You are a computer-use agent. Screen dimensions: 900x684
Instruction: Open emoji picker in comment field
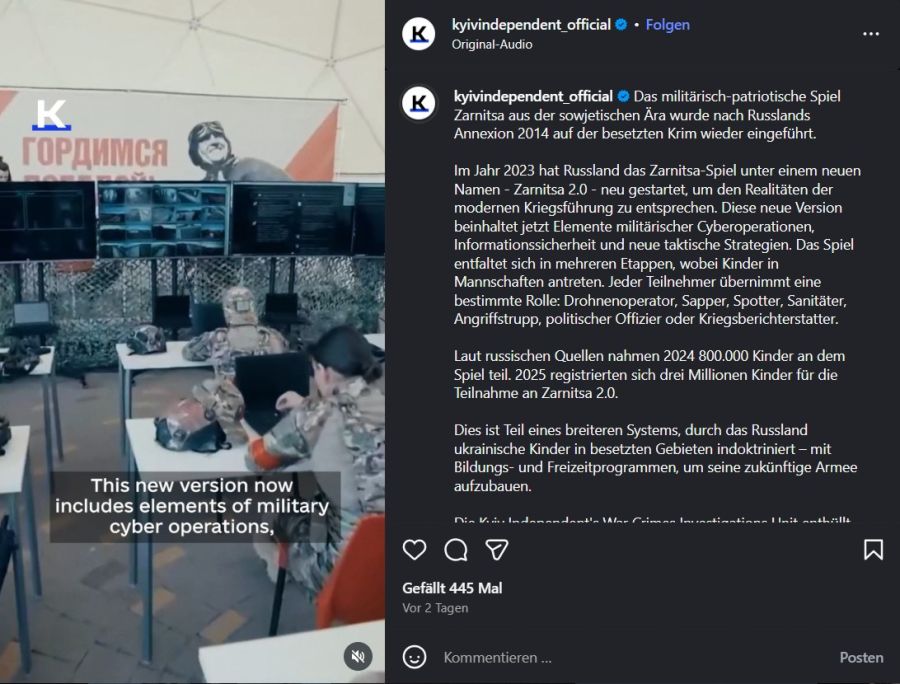pyautogui.click(x=414, y=657)
